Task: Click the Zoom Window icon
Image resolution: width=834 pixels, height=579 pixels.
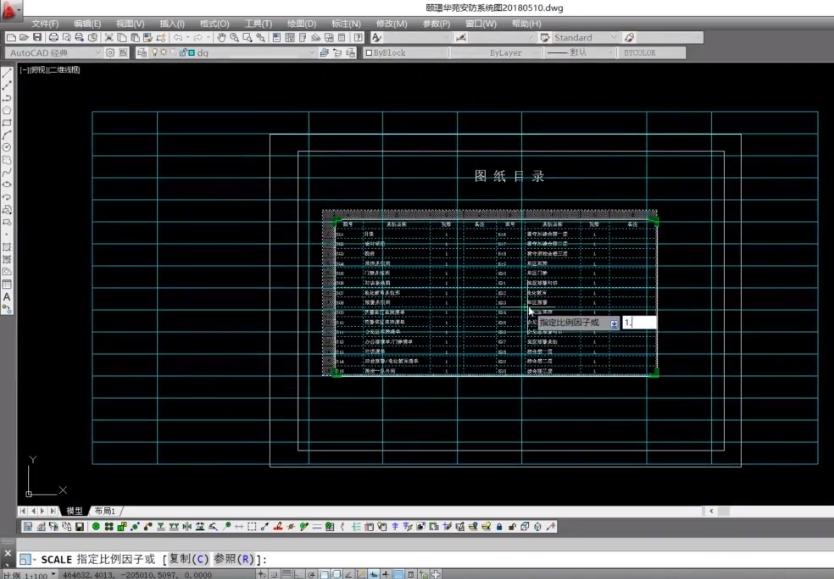Action: click(247, 37)
